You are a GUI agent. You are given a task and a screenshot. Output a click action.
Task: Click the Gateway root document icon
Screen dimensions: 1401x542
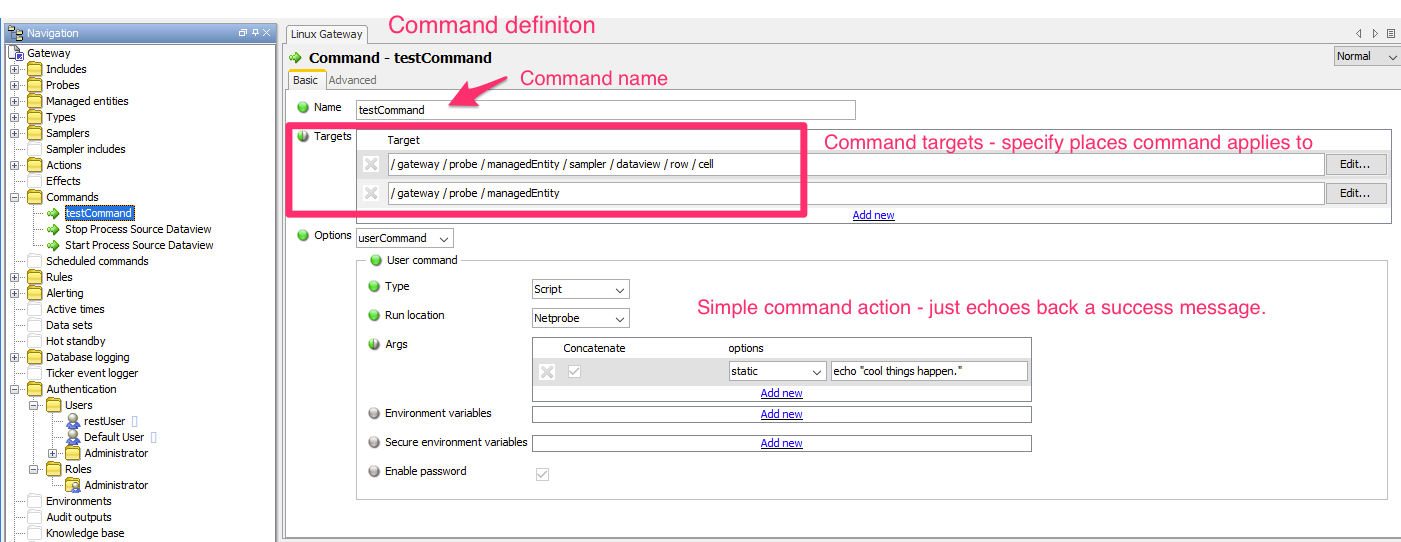(16, 53)
